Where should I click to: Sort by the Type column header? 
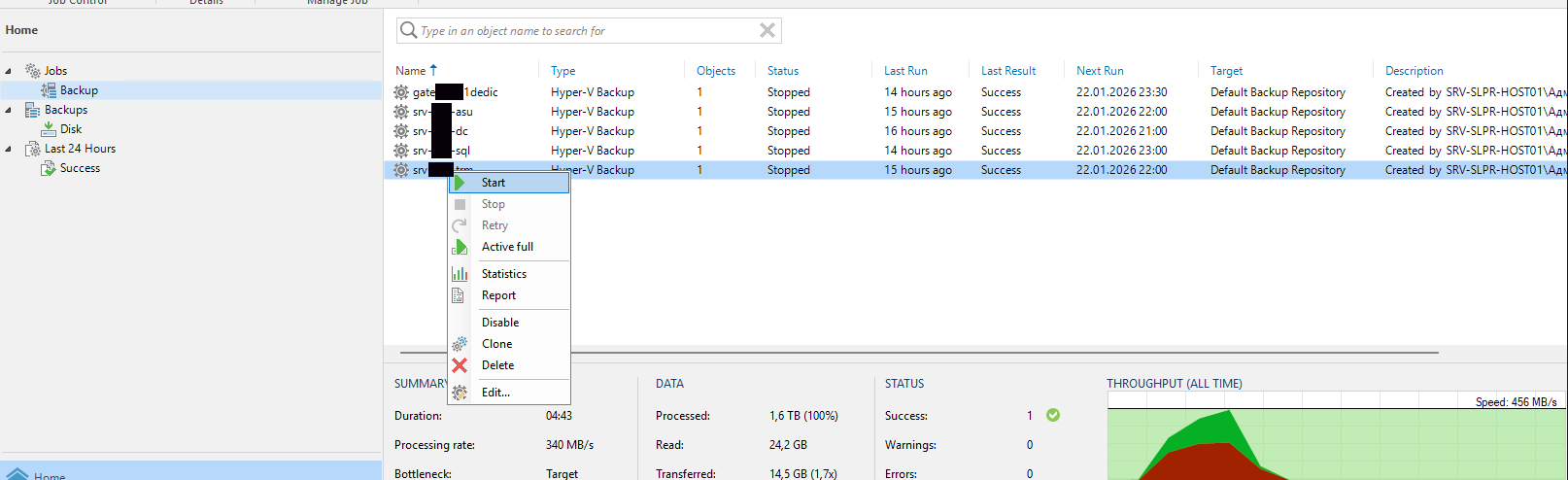tap(562, 71)
